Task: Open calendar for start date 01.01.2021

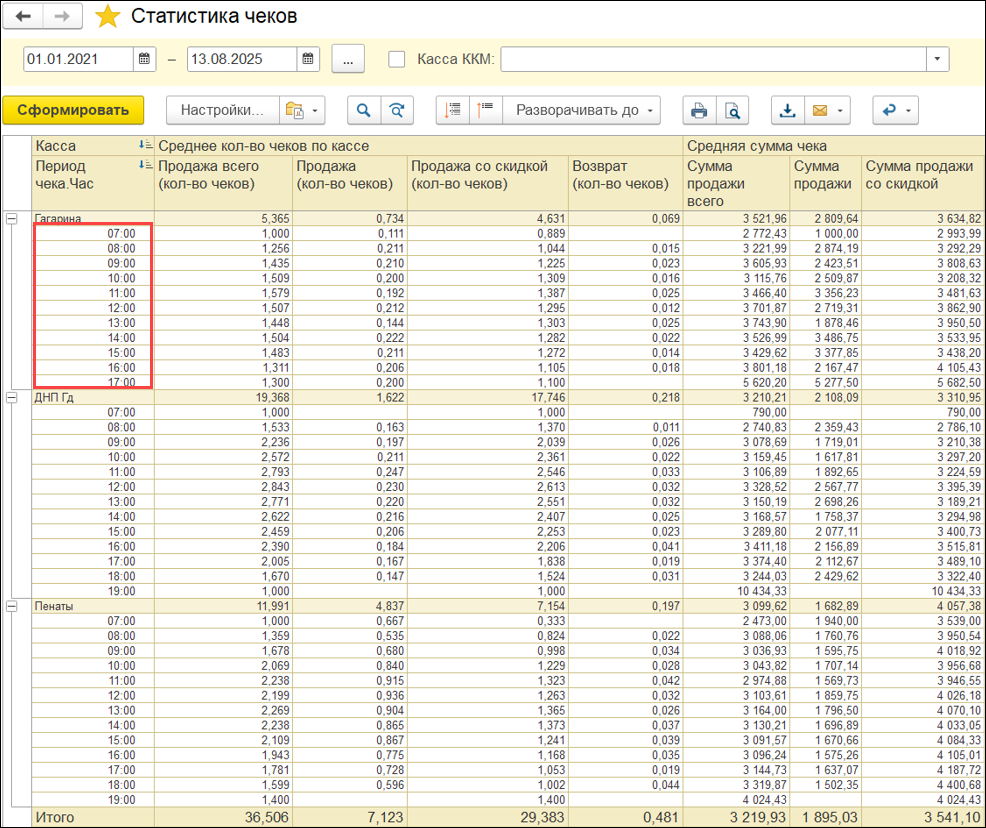Action: [x=146, y=59]
